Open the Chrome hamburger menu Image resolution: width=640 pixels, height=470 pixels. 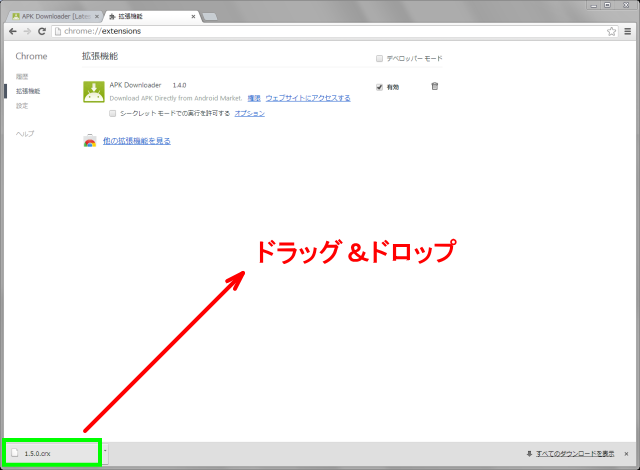tap(627, 31)
